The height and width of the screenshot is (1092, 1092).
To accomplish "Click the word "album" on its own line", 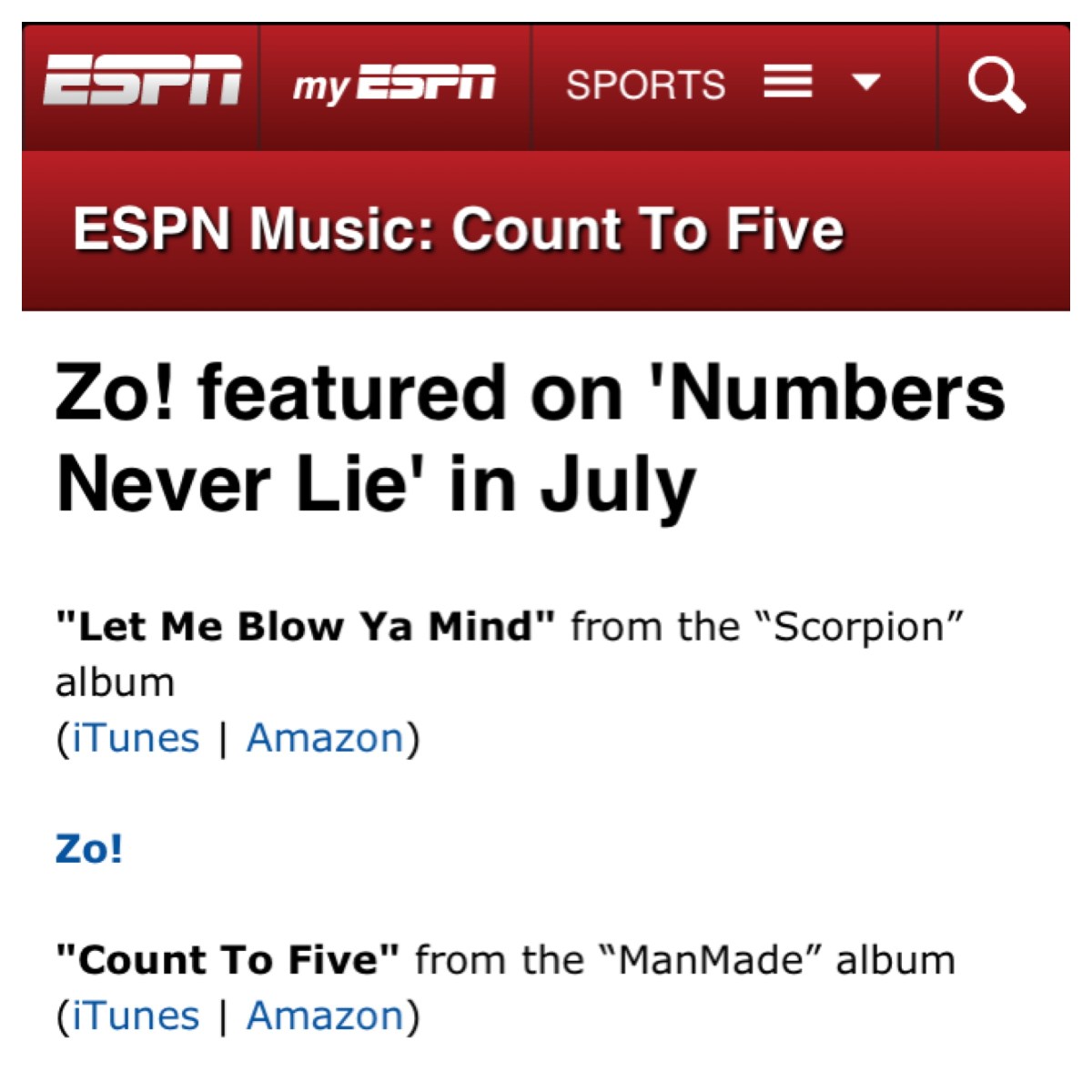I will click(x=115, y=682).
